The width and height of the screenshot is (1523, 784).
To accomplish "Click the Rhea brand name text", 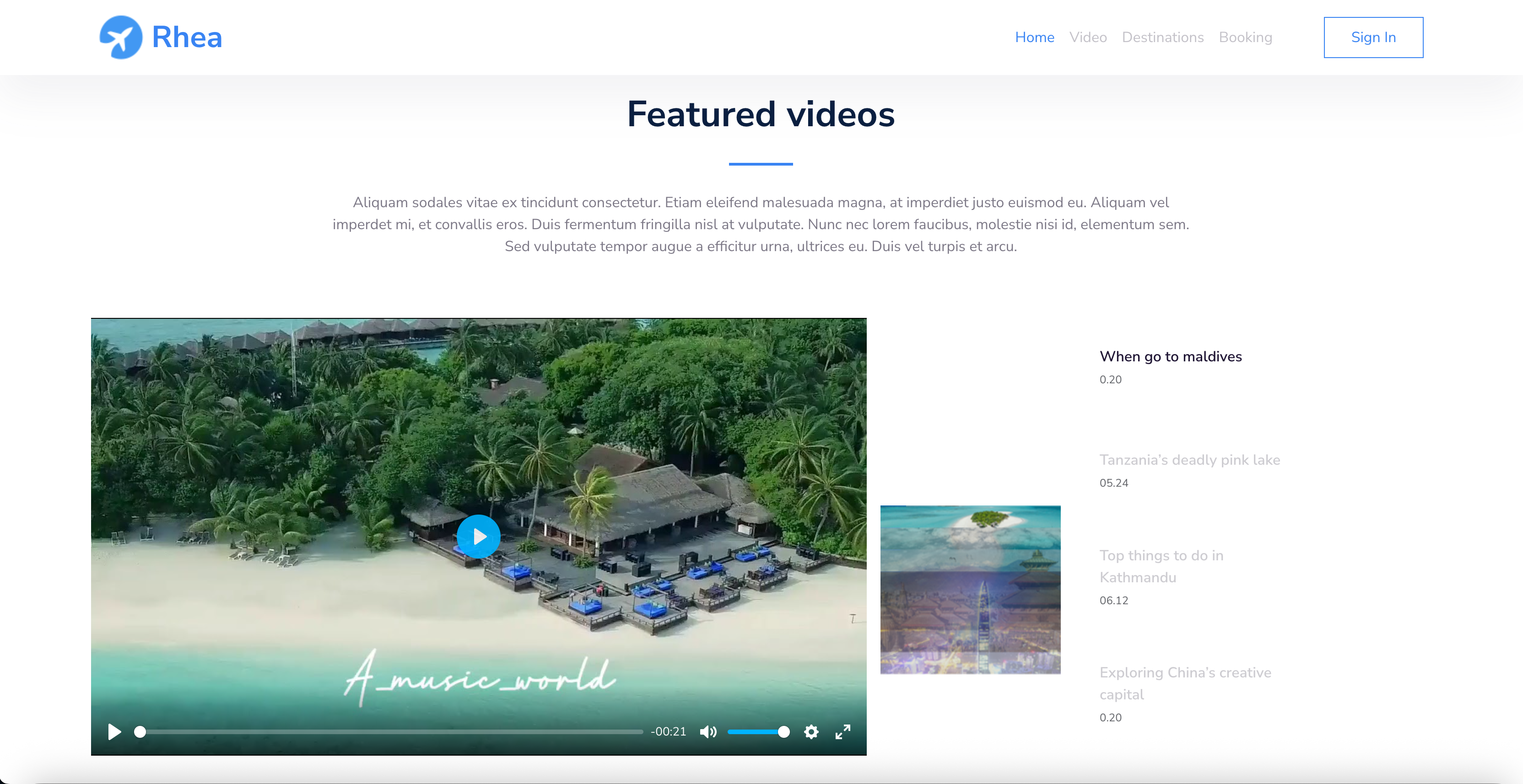I will point(187,37).
